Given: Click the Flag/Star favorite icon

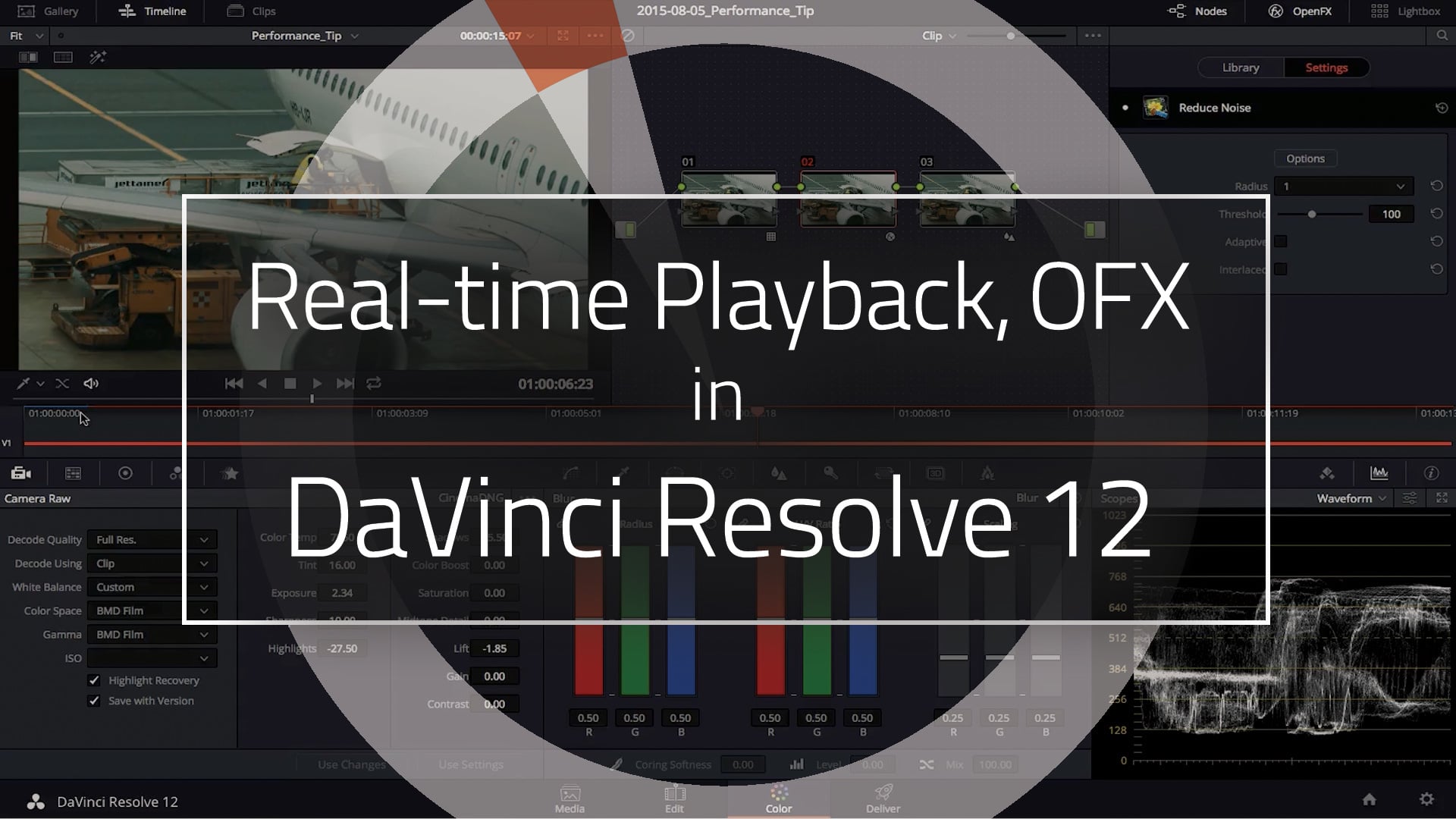Looking at the screenshot, I should coord(230,473).
